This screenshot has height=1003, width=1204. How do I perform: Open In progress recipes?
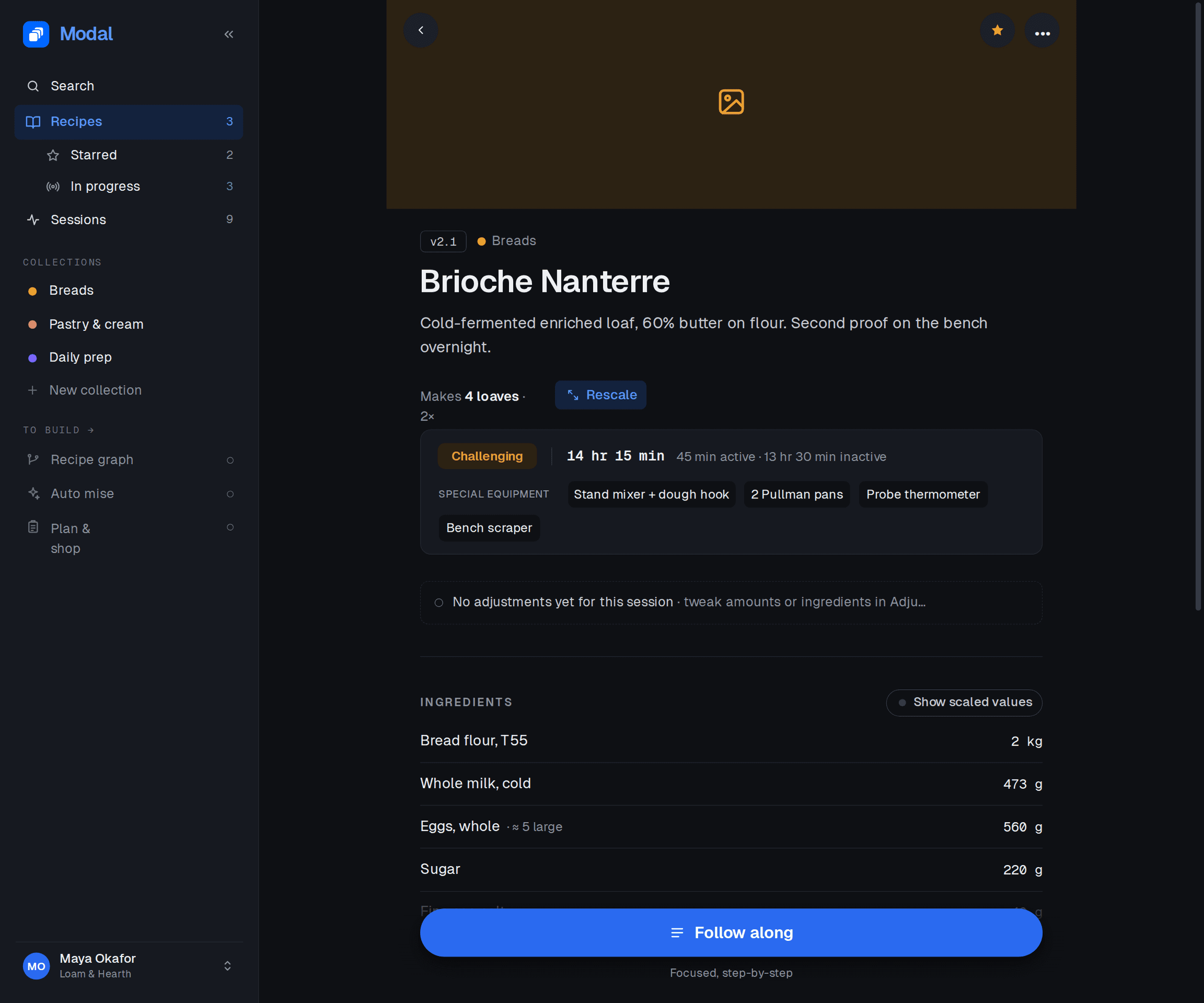click(x=139, y=186)
